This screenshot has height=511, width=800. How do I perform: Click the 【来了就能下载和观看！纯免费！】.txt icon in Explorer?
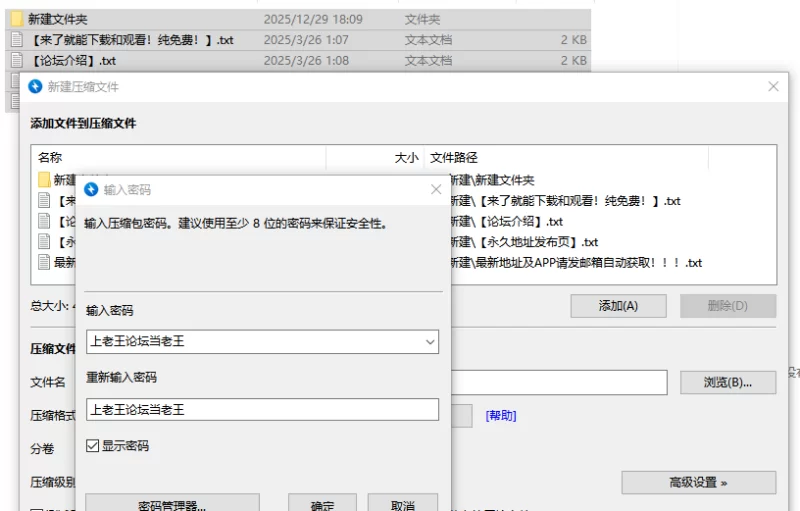click(x=16, y=40)
